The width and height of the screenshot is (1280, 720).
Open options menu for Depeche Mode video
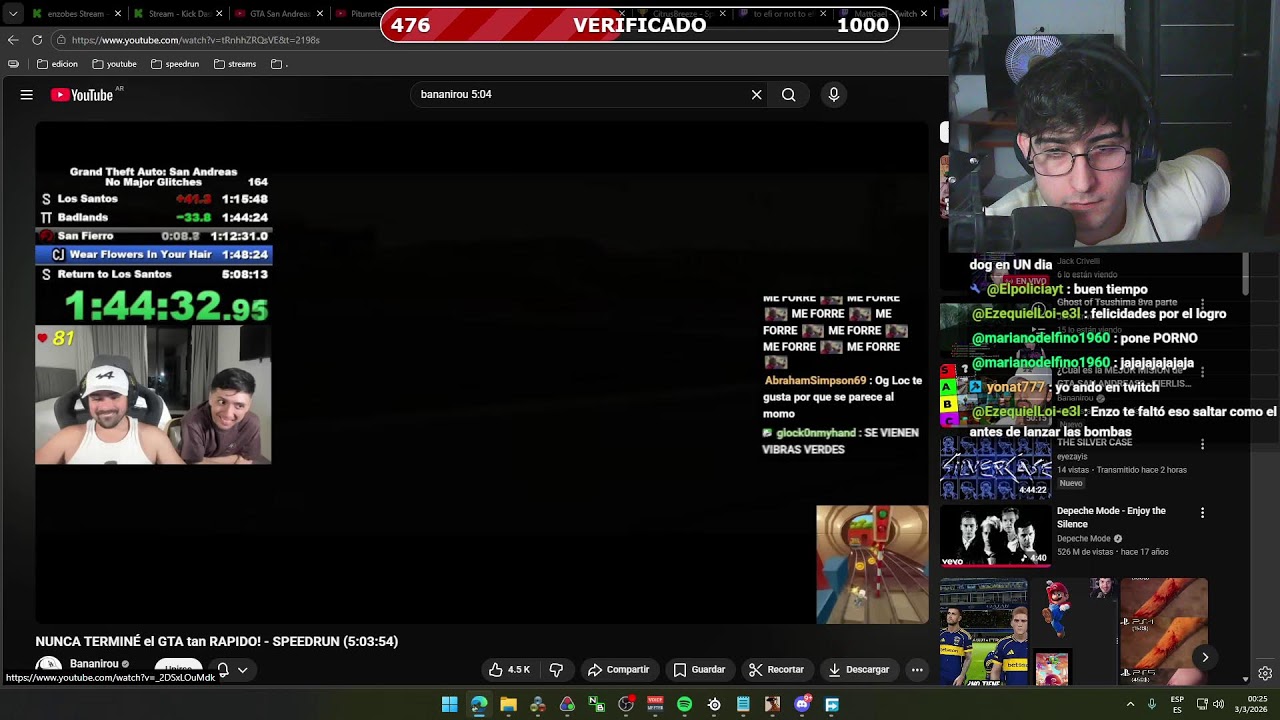(1202, 512)
